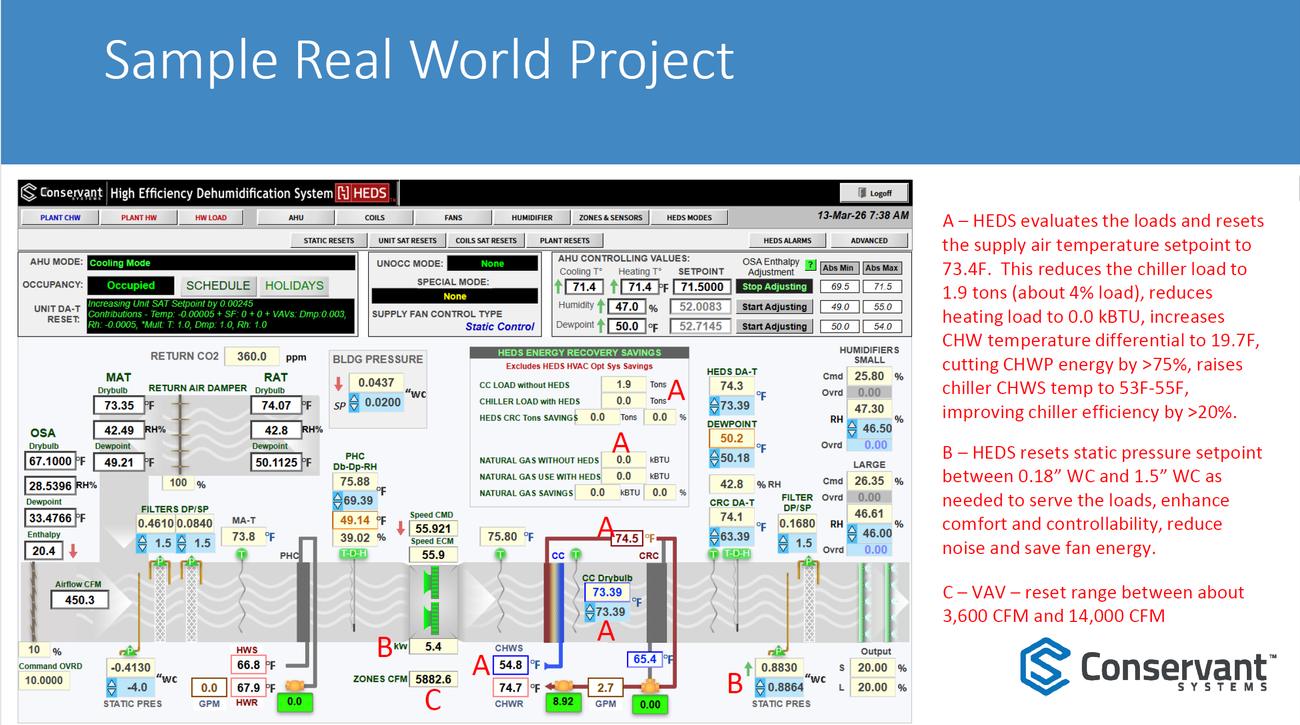Click the Logoff button
The height and width of the screenshot is (725, 1300).
pyautogui.click(x=873, y=193)
